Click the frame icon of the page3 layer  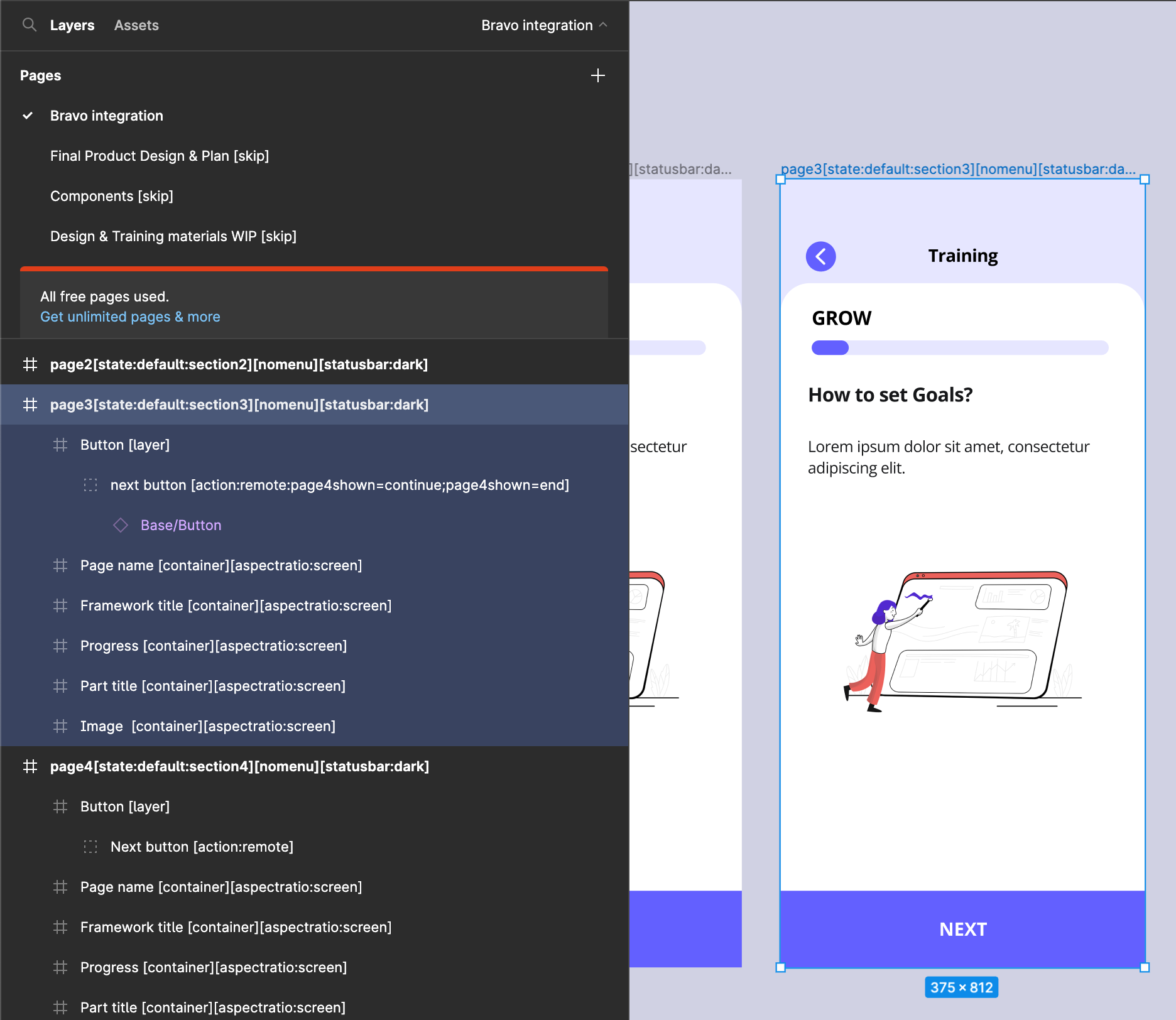coord(30,404)
